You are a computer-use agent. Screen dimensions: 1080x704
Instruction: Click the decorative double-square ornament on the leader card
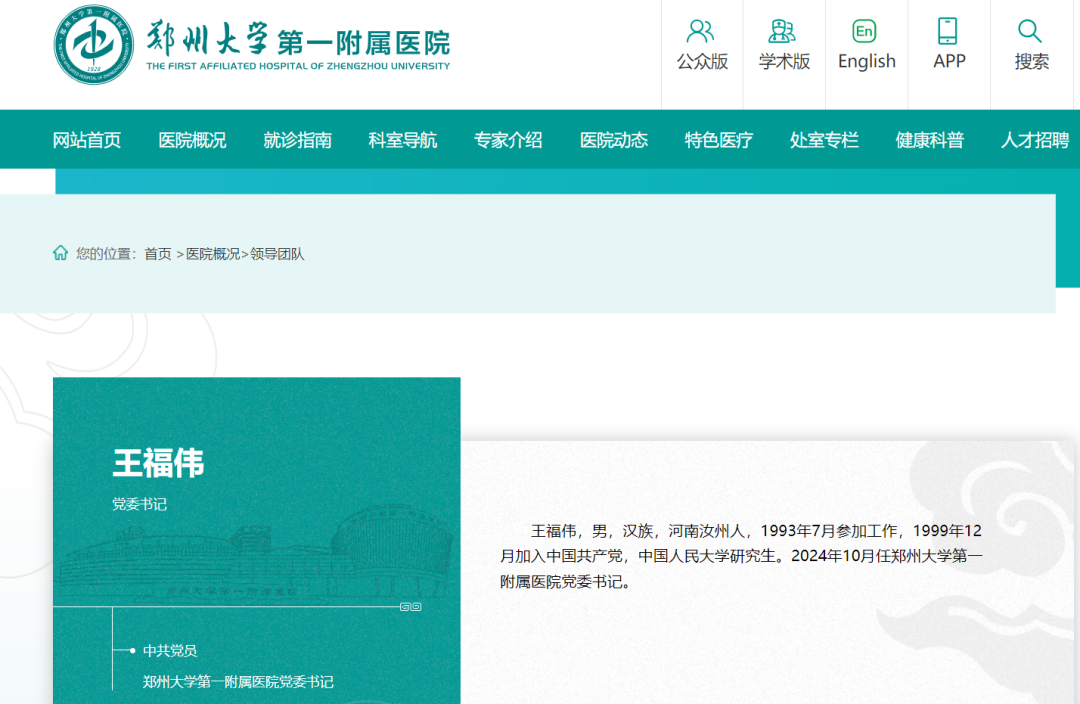[x=411, y=604]
